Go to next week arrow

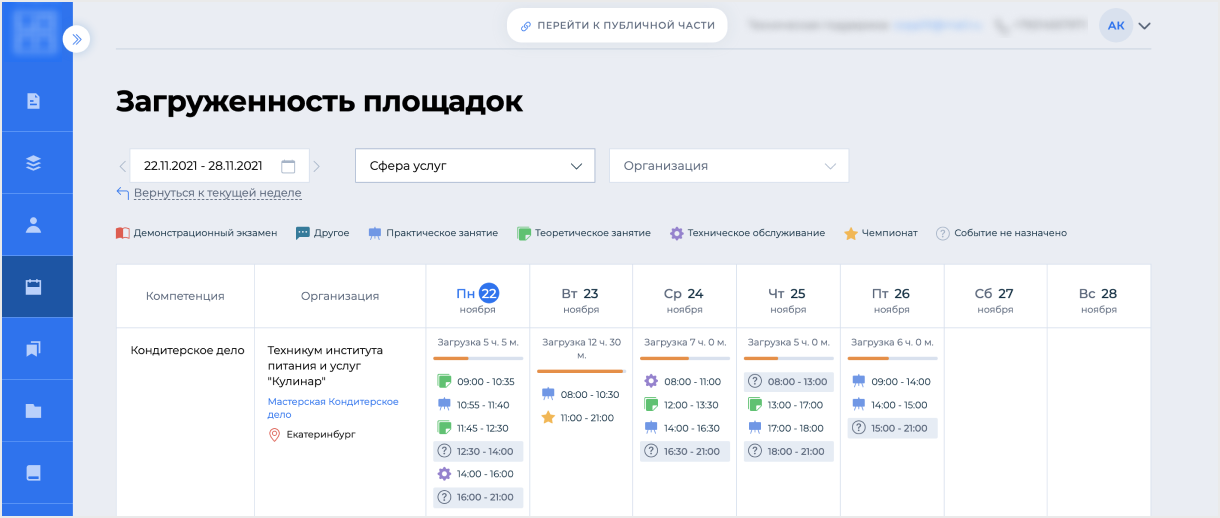(x=317, y=166)
